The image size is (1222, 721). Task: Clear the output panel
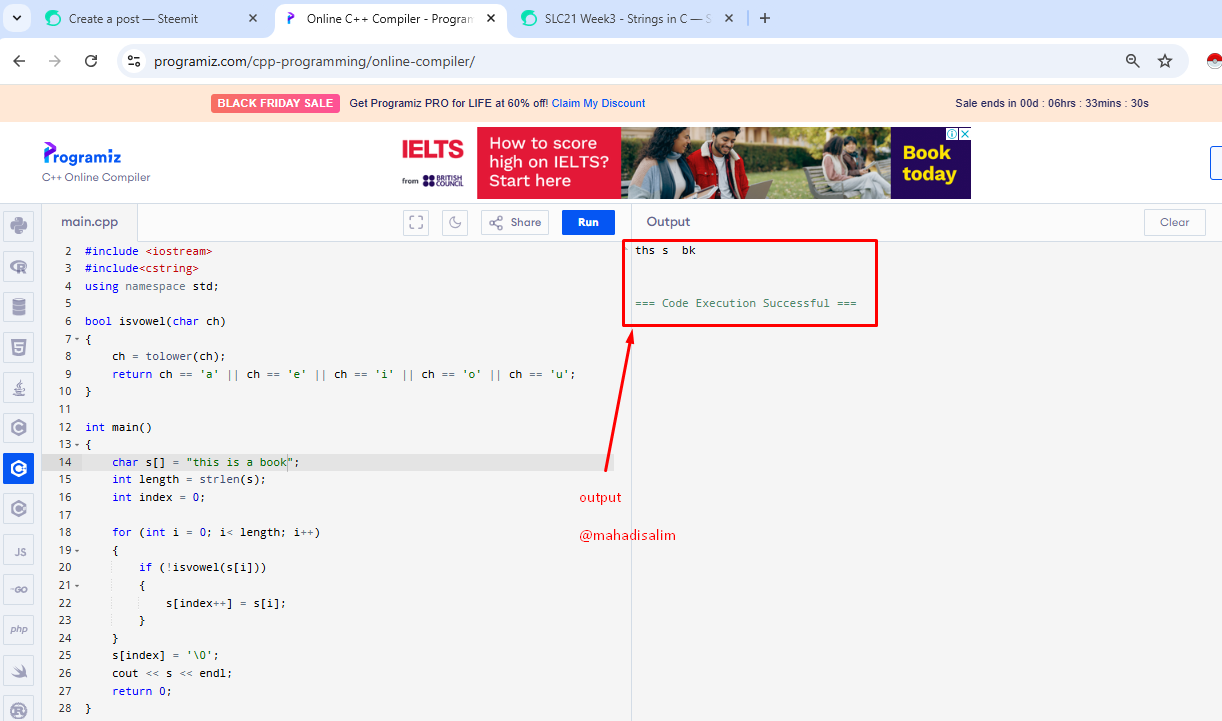click(1174, 222)
